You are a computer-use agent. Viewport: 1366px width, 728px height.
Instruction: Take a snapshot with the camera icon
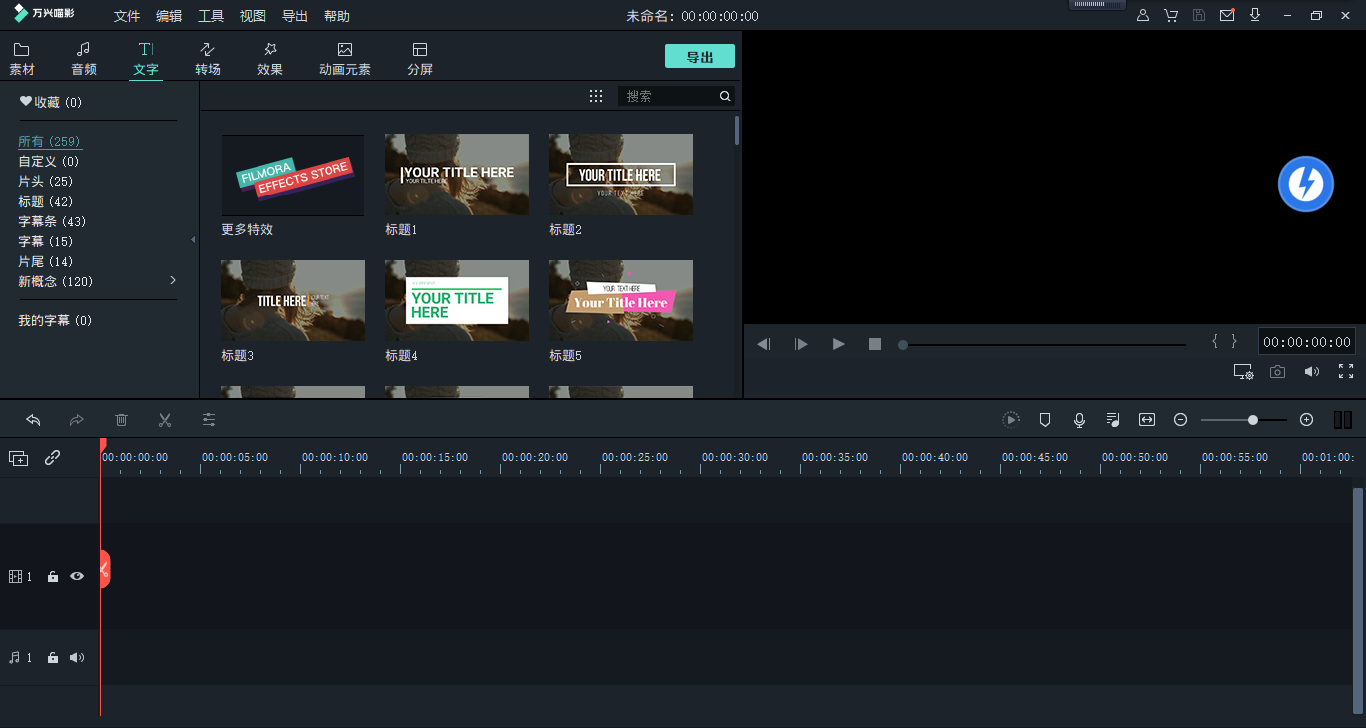point(1277,372)
